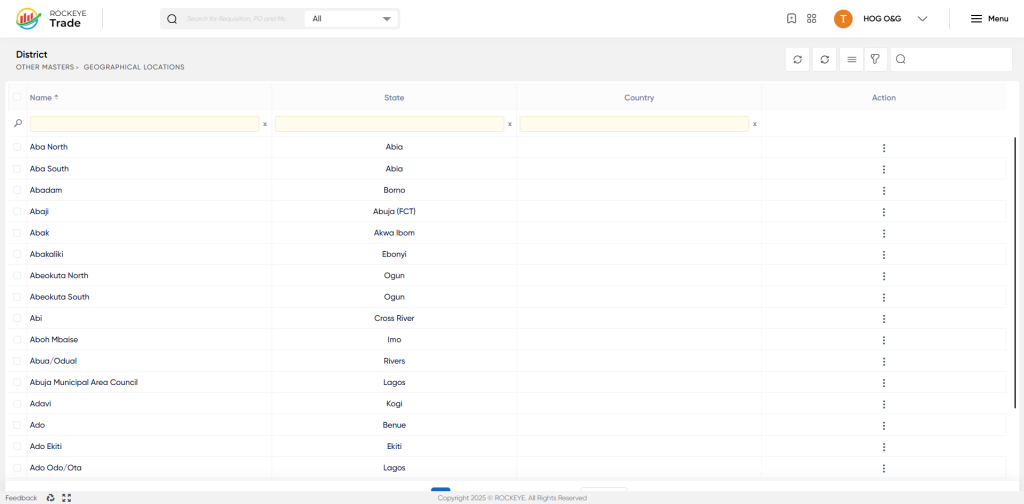Tick the checkbox for Ado
Image resolution: width=1024 pixels, height=504 pixels.
tap(17, 425)
